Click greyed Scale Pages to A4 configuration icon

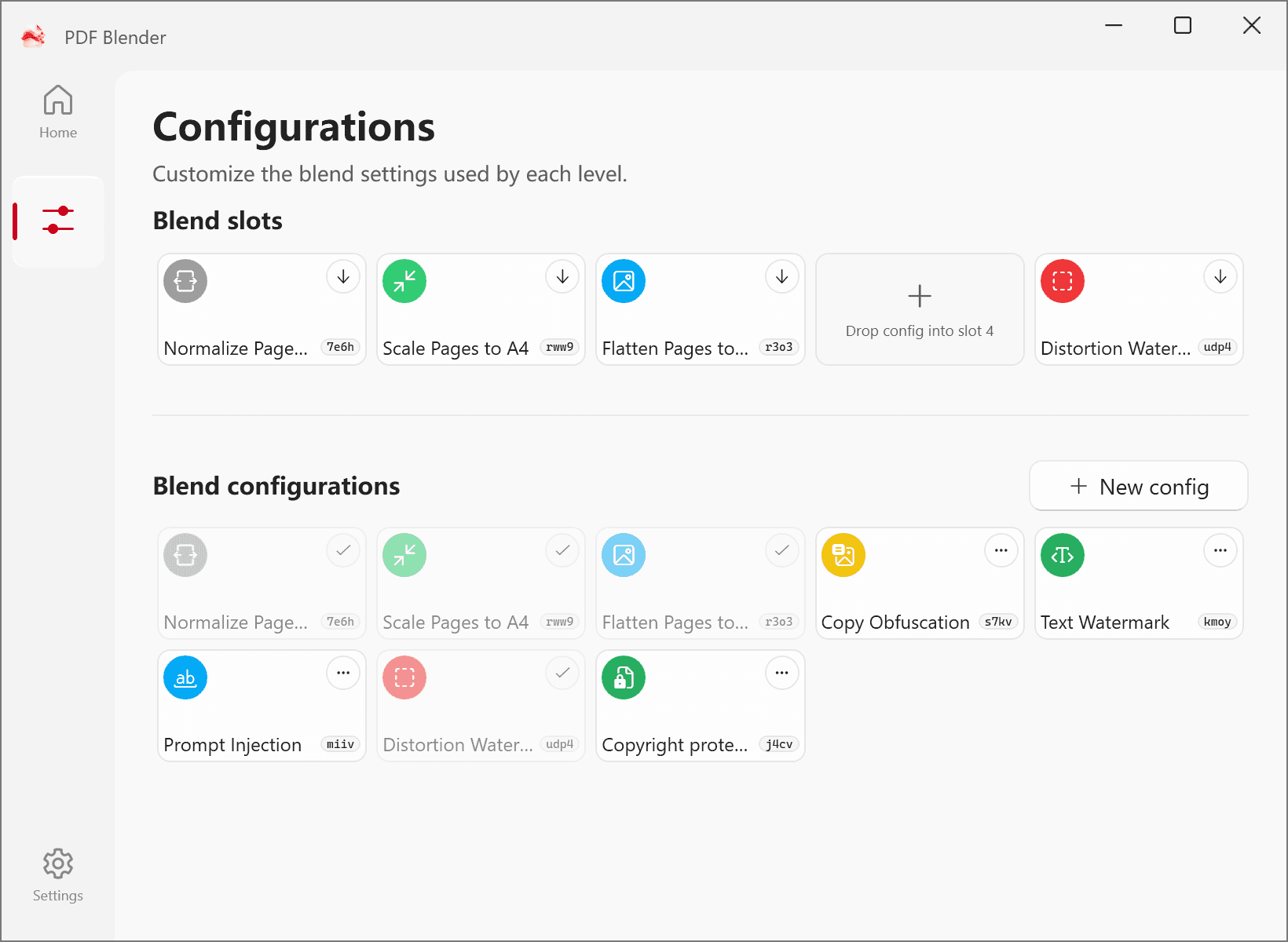(404, 555)
